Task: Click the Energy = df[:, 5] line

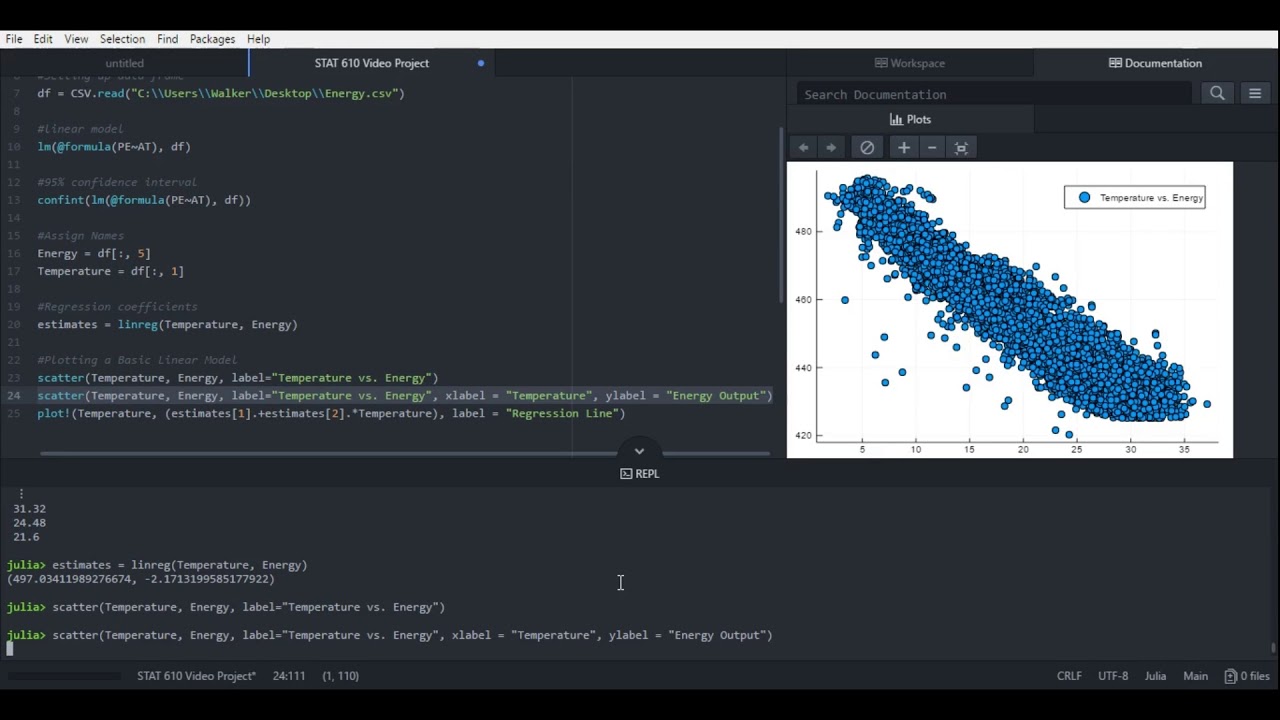Action: point(94,254)
